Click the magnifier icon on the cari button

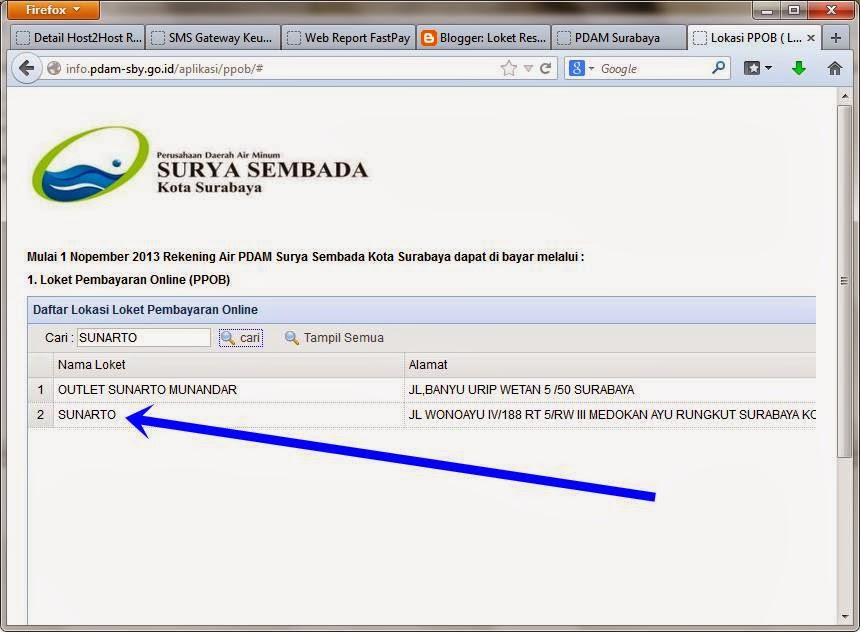tap(228, 337)
